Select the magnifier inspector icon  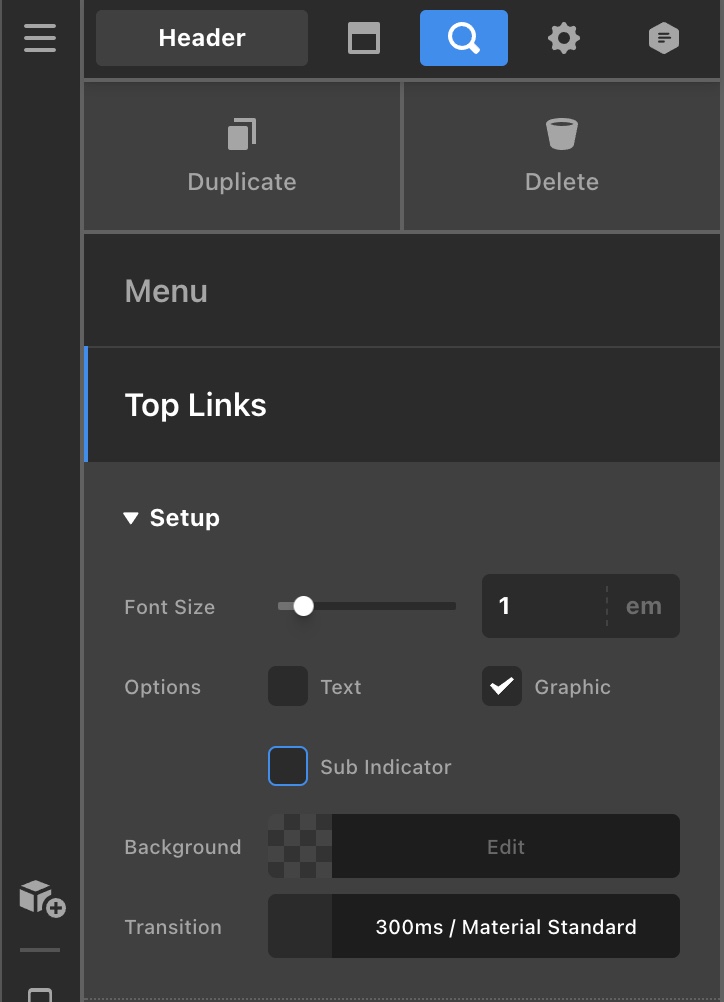[x=463, y=38]
